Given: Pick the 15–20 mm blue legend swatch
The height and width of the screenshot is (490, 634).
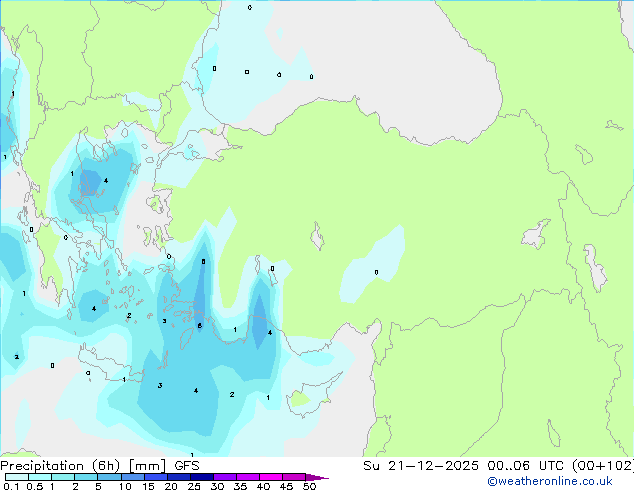Looking at the screenshot, I should pos(156,477).
